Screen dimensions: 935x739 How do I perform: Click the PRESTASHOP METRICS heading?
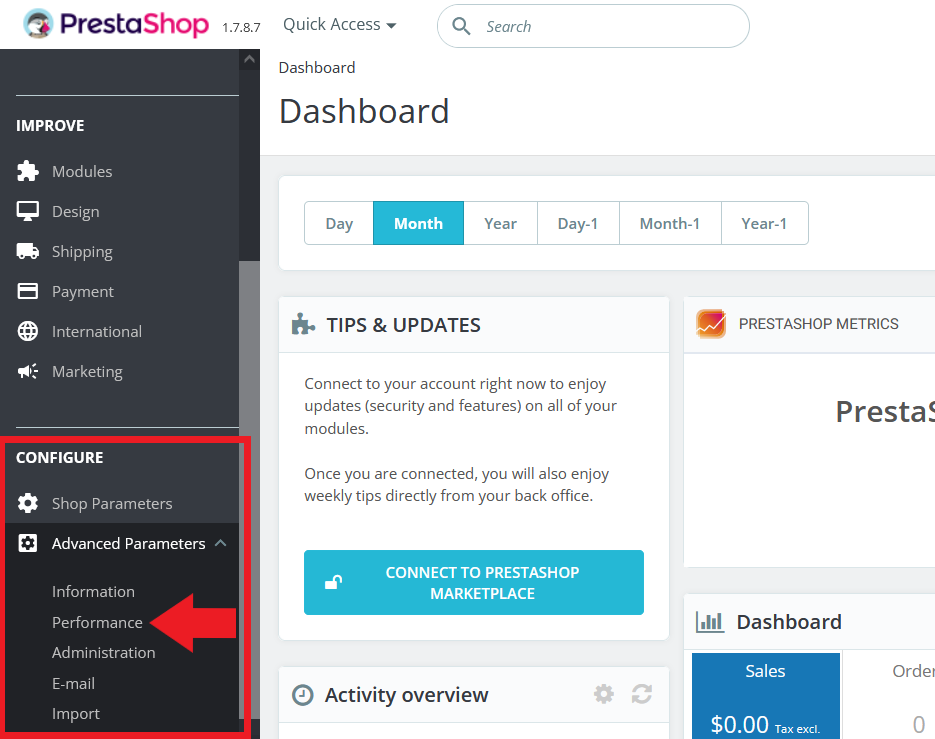(x=818, y=324)
